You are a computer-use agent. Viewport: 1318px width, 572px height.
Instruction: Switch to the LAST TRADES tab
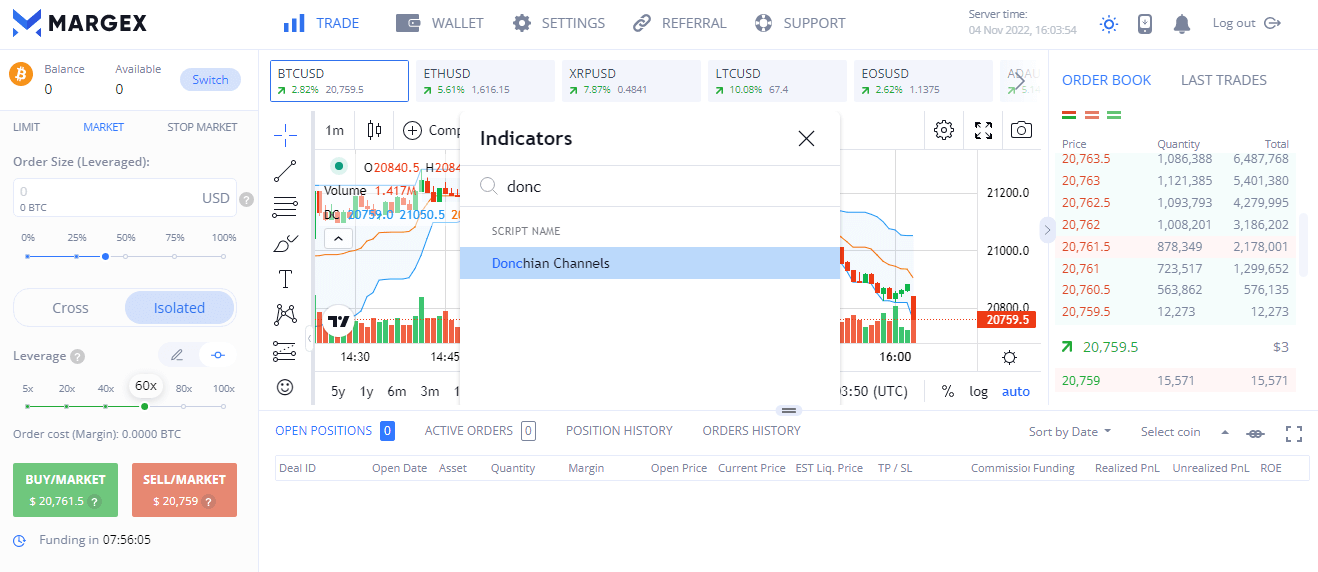(1223, 80)
